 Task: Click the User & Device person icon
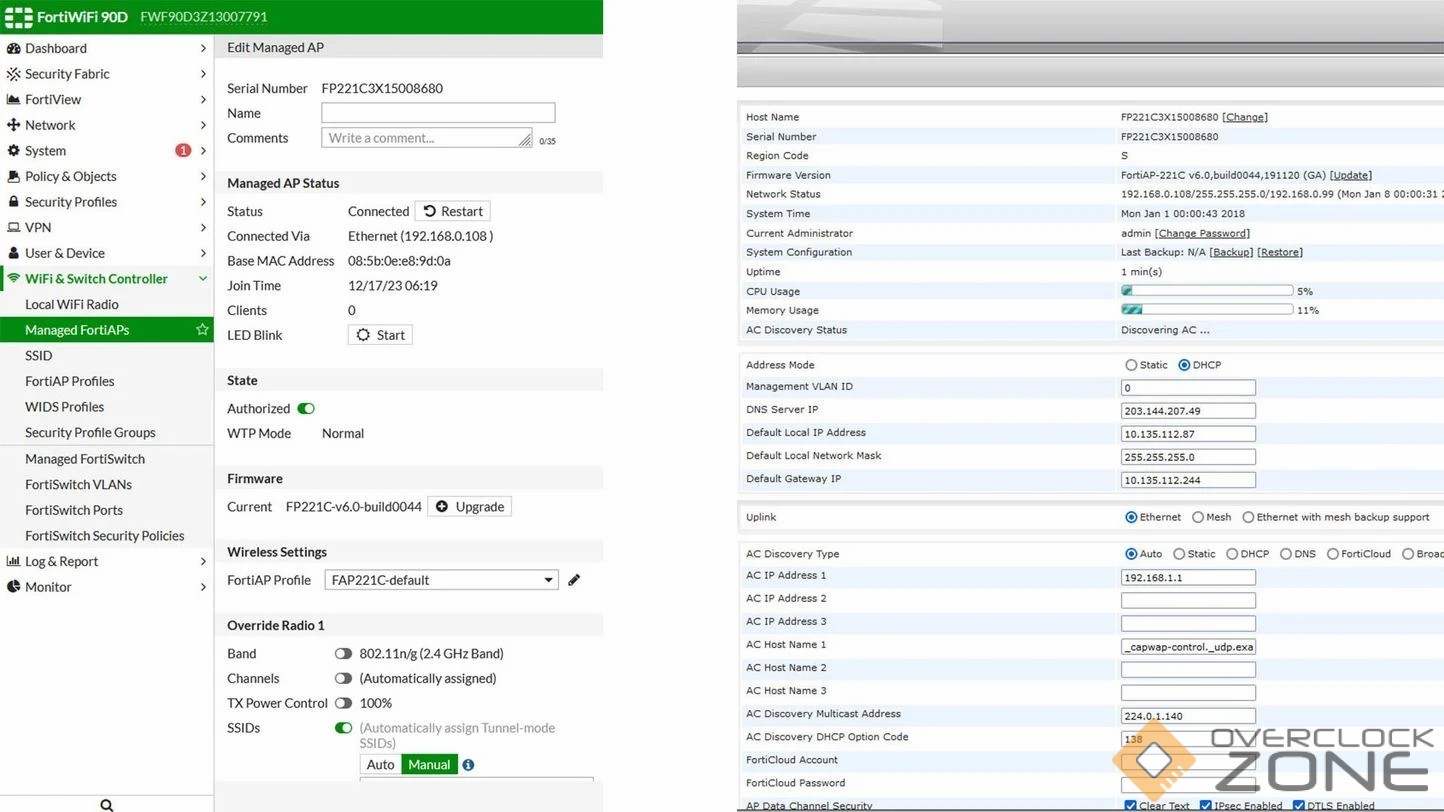(14, 253)
